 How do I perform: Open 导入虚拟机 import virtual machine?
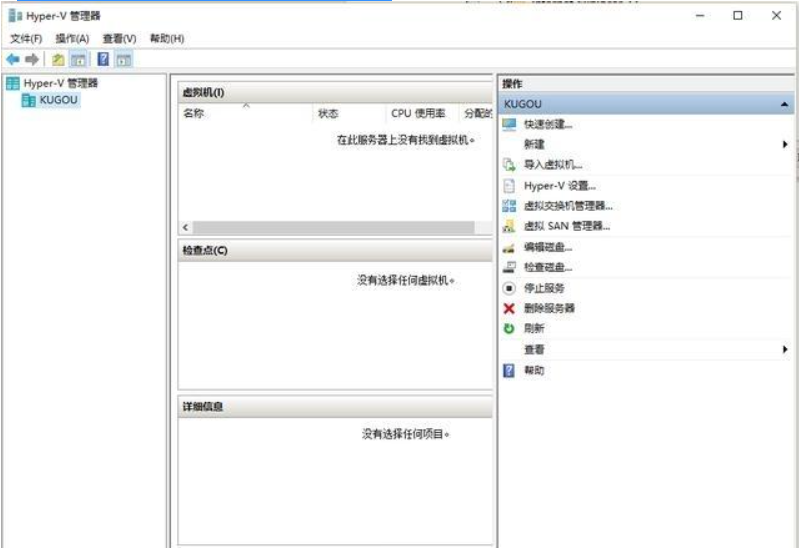click(x=552, y=165)
